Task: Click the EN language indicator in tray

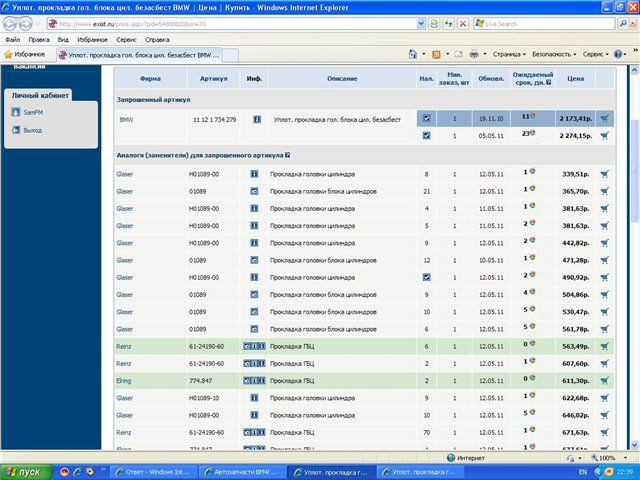Action: point(582,472)
